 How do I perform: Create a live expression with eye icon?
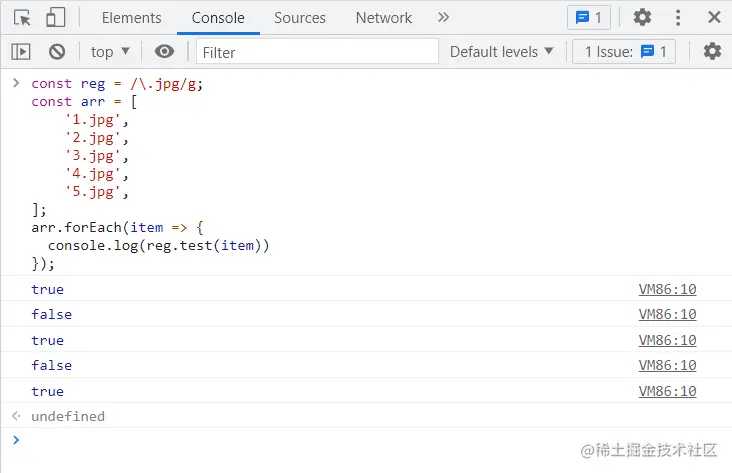pos(165,51)
